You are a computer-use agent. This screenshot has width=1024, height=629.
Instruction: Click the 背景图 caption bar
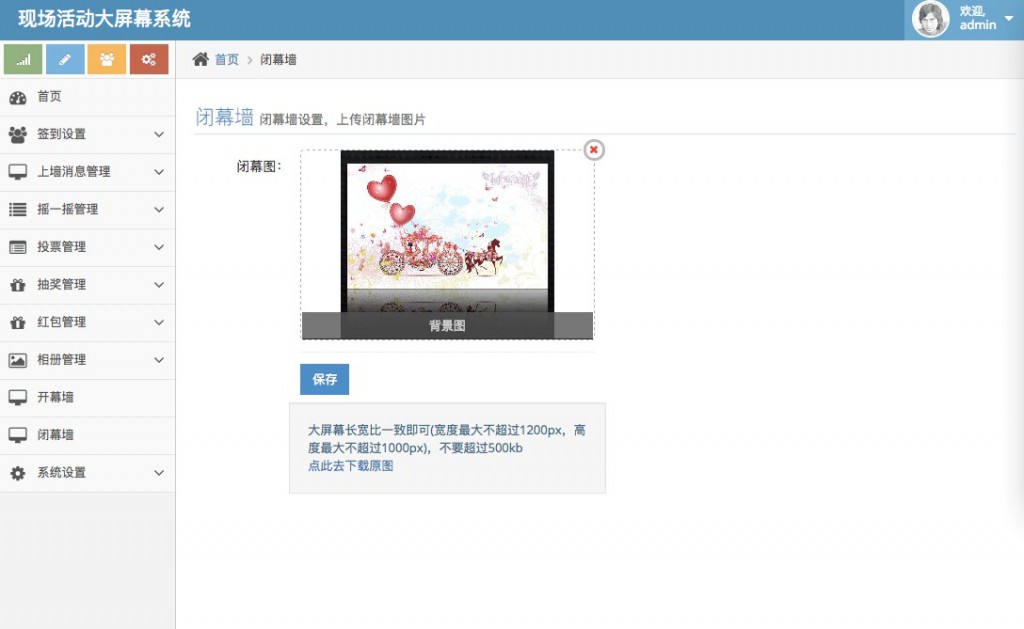447,325
